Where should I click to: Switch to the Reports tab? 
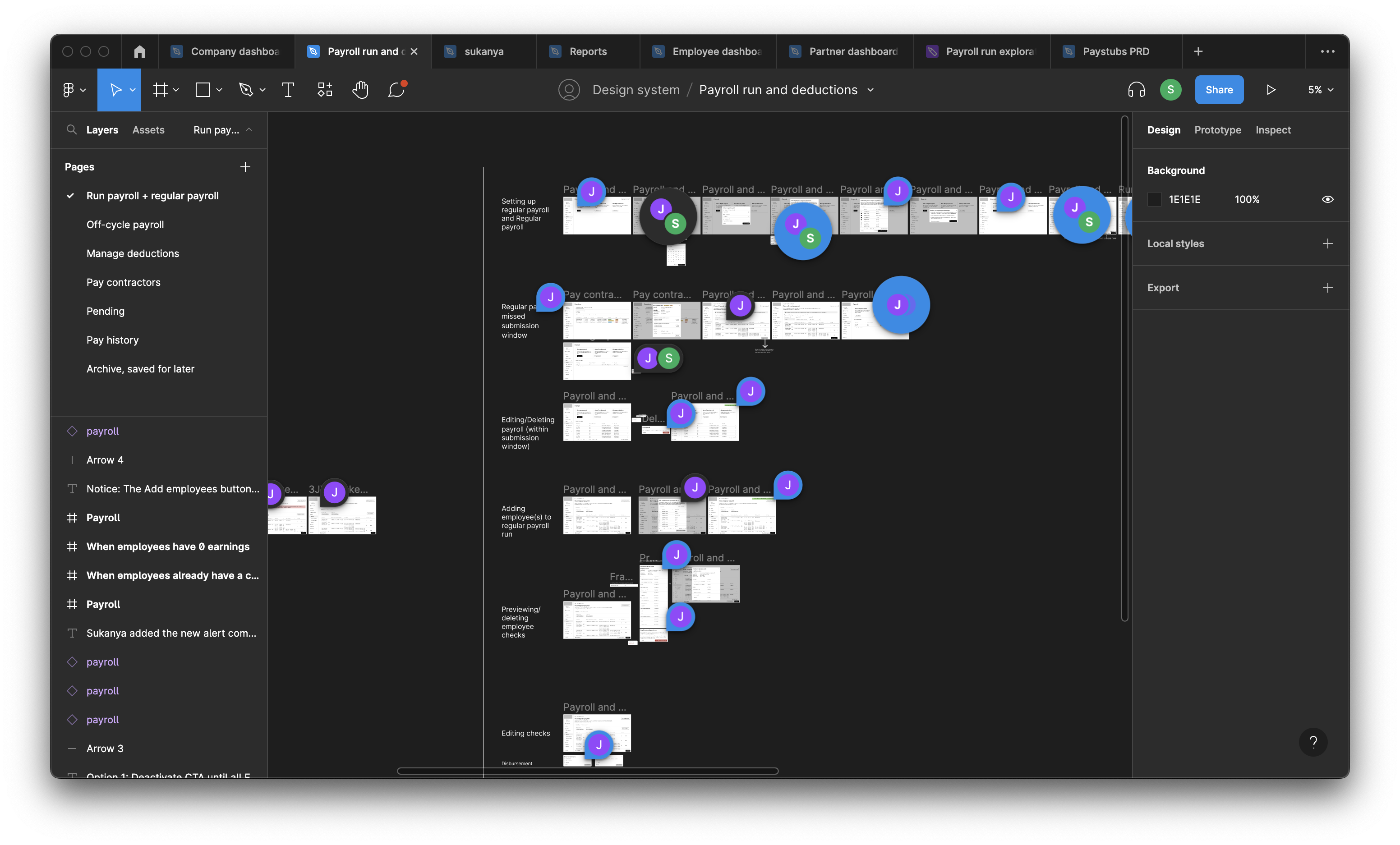click(x=588, y=52)
